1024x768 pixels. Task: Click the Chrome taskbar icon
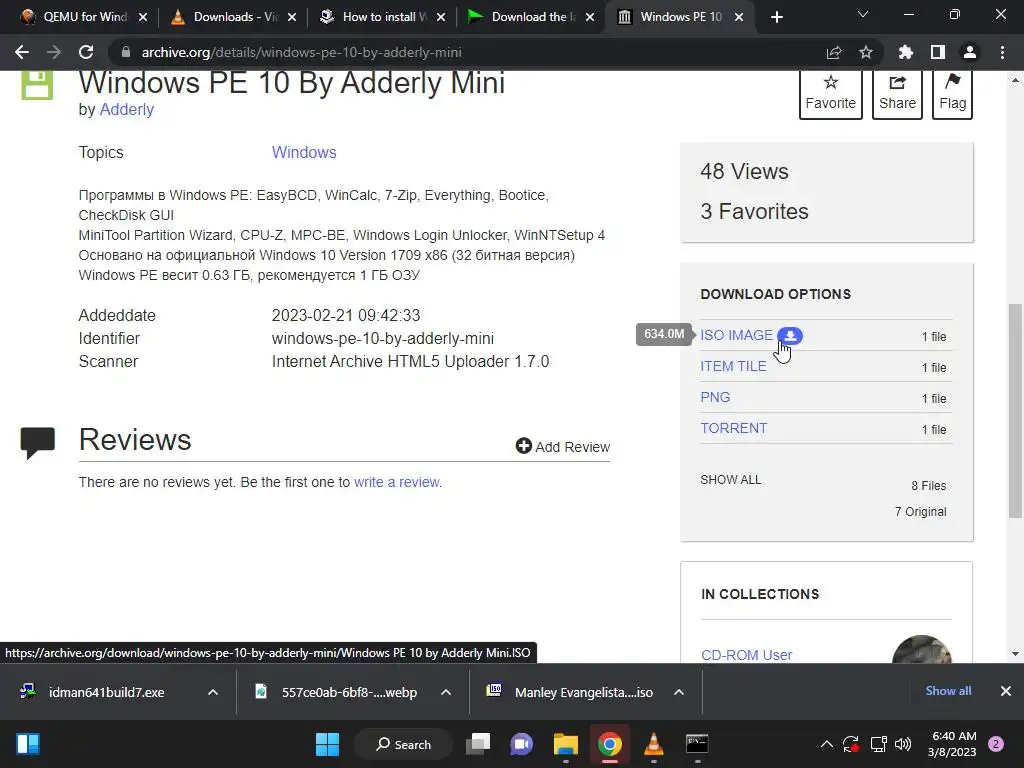(x=609, y=744)
